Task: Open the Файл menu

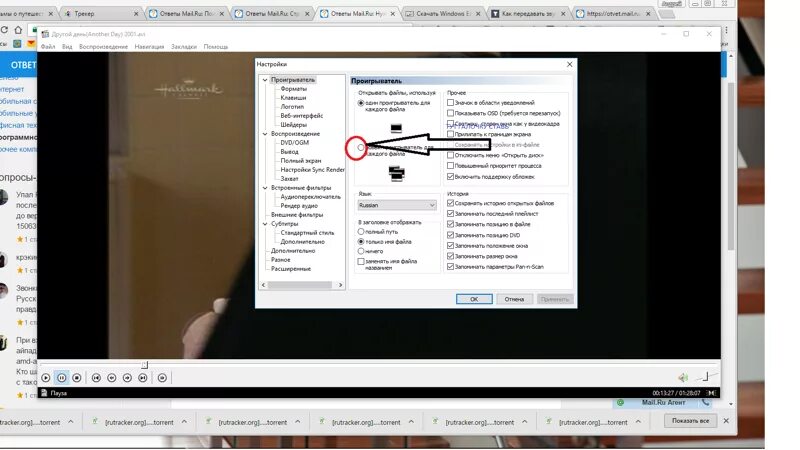Action: pyautogui.click(x=48, y=47)
